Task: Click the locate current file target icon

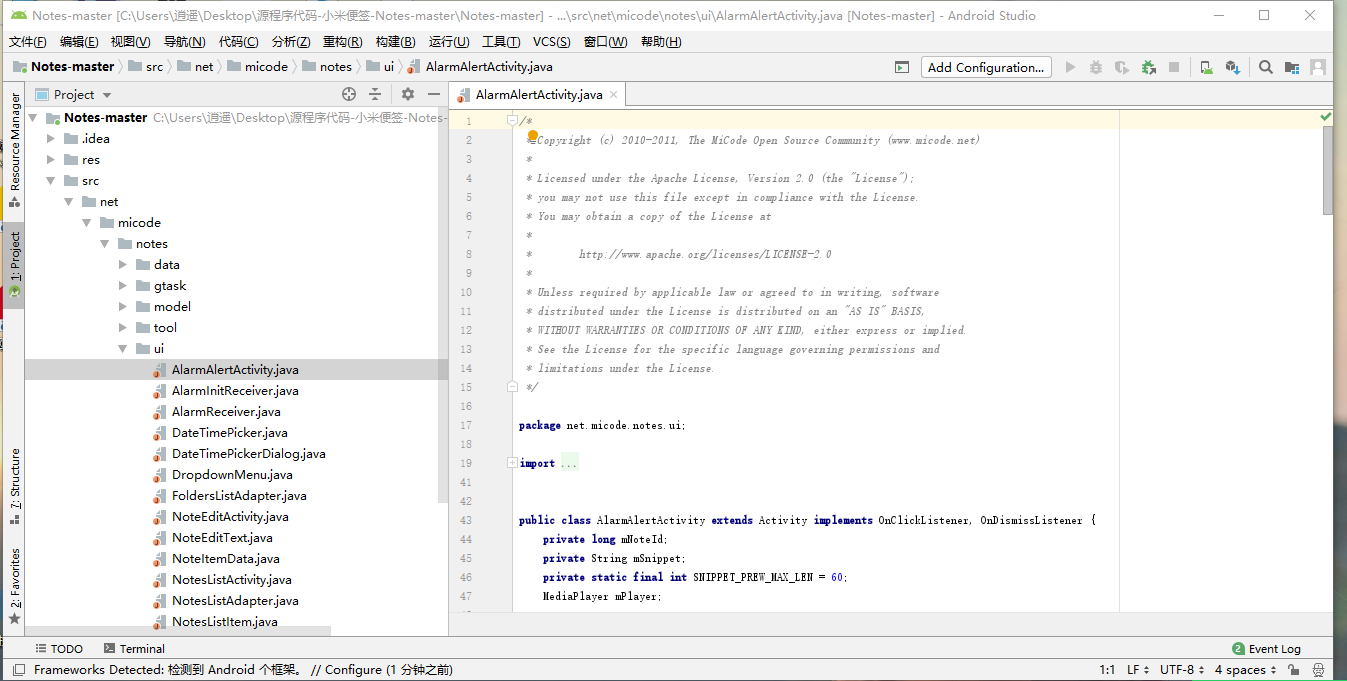Action: 349,94
